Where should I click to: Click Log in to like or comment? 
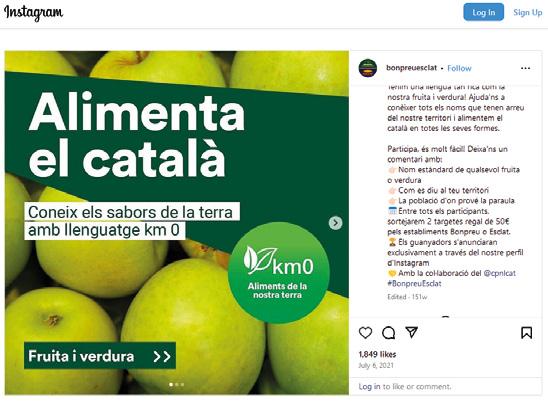point(369,387)
